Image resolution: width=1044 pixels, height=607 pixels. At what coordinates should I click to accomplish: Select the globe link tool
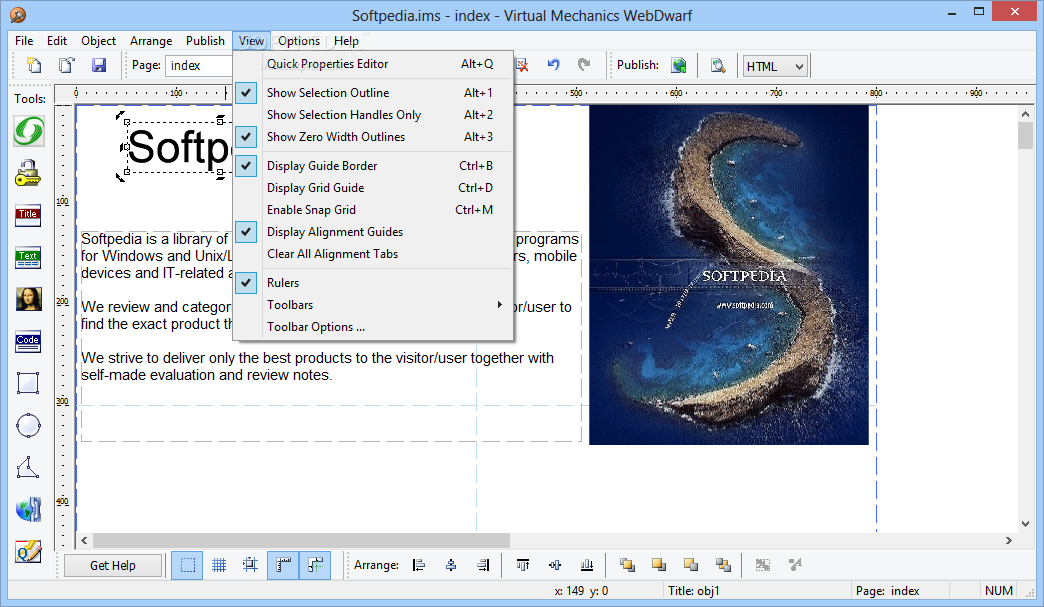(x=29, y=509)
